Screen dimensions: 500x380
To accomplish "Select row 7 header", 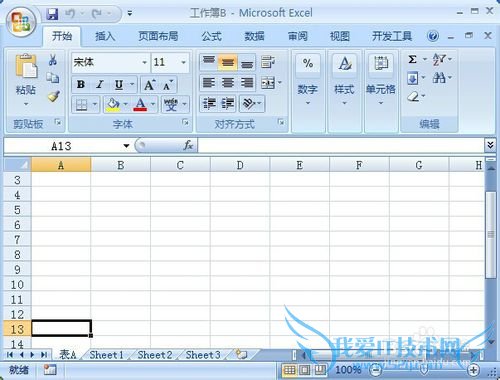I will pyautogui.click(x=17, y=240).
